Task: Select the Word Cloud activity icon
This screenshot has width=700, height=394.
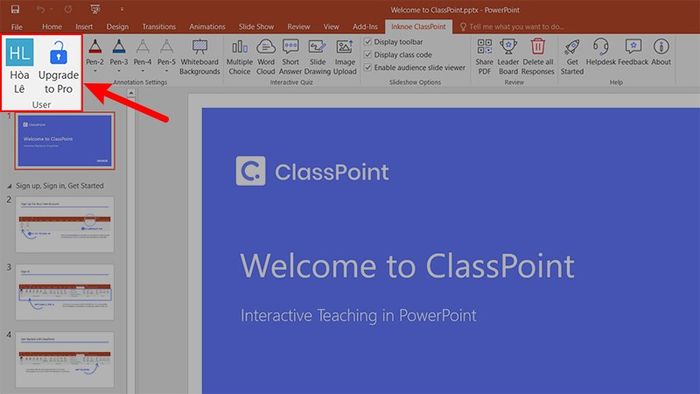Action: coord(266,57)
